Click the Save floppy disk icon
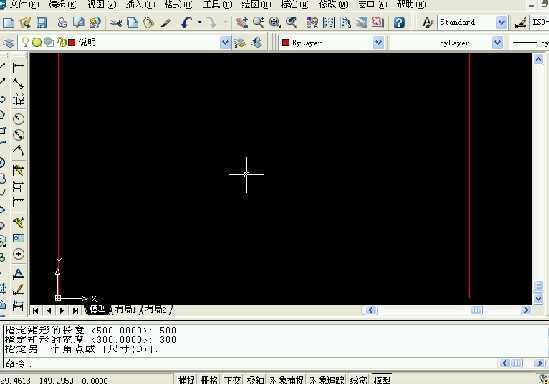This screenshot has width=549, height=384. [x=42, y=23]
